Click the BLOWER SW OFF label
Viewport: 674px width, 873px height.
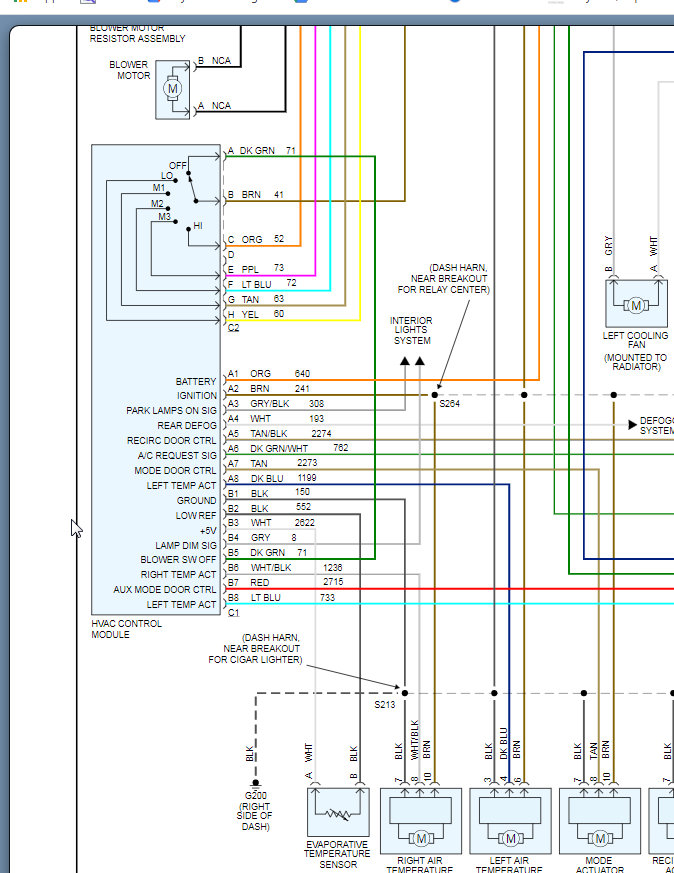tap(178, 560)
